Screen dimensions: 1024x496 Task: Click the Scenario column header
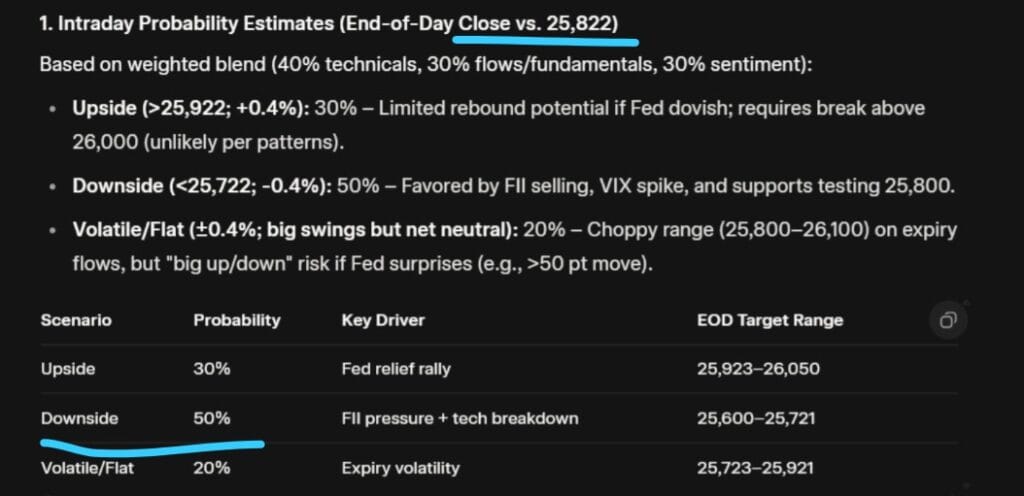tap(76, 321)
